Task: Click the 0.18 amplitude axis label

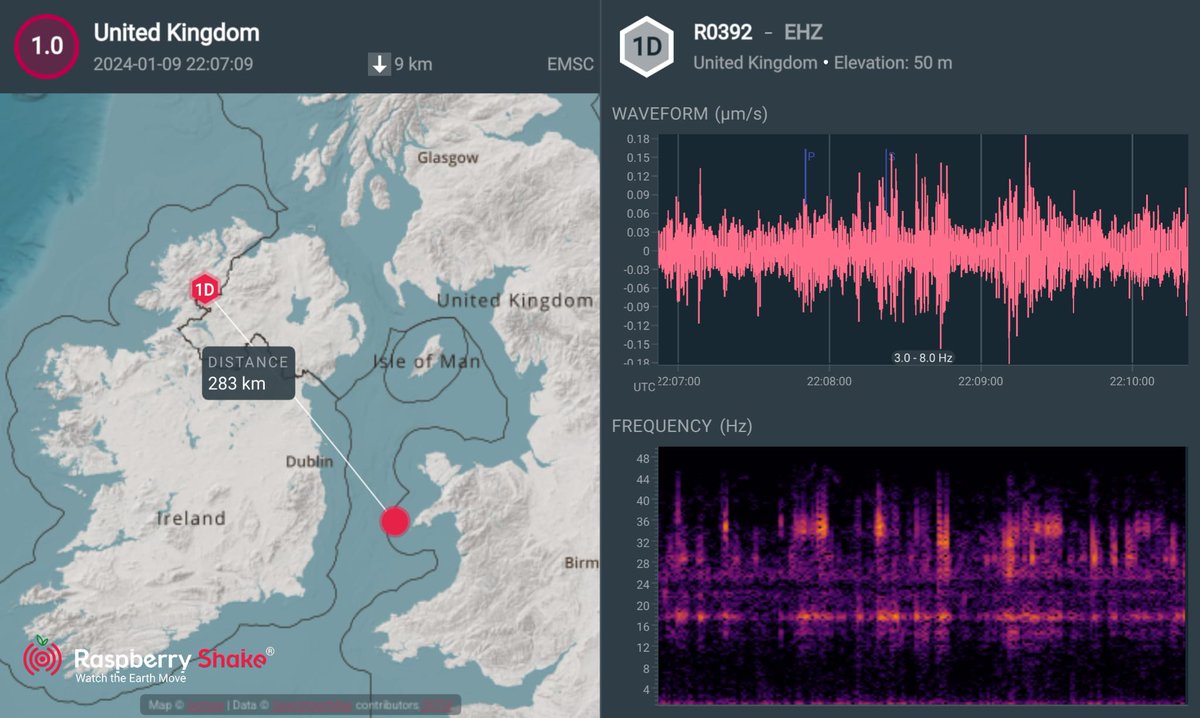Action: [x=639, y=138]
